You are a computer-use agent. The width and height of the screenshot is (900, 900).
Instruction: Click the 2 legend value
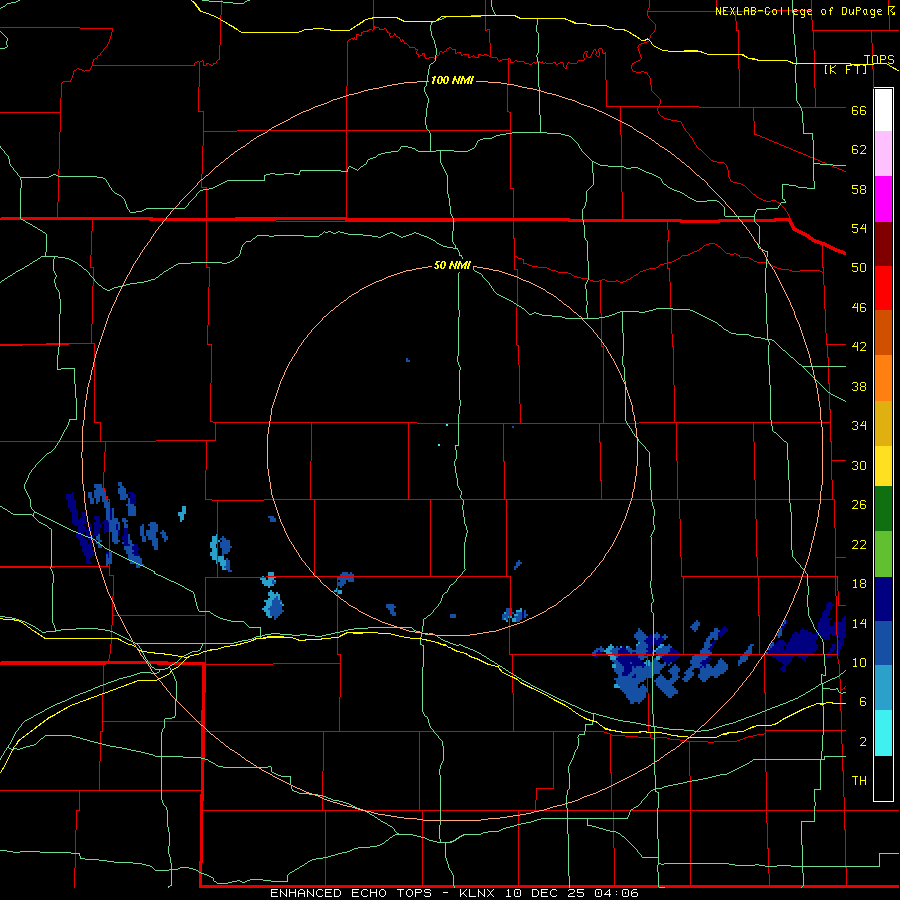(863, 742)
